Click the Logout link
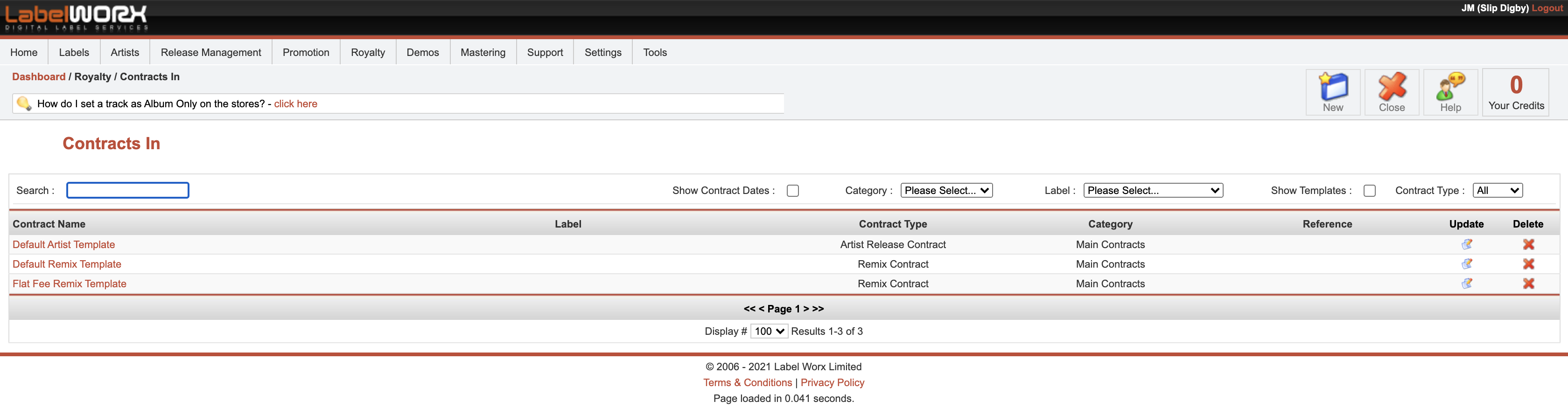This screenshot has width=1568, height=415. (x=1547, y=8)
